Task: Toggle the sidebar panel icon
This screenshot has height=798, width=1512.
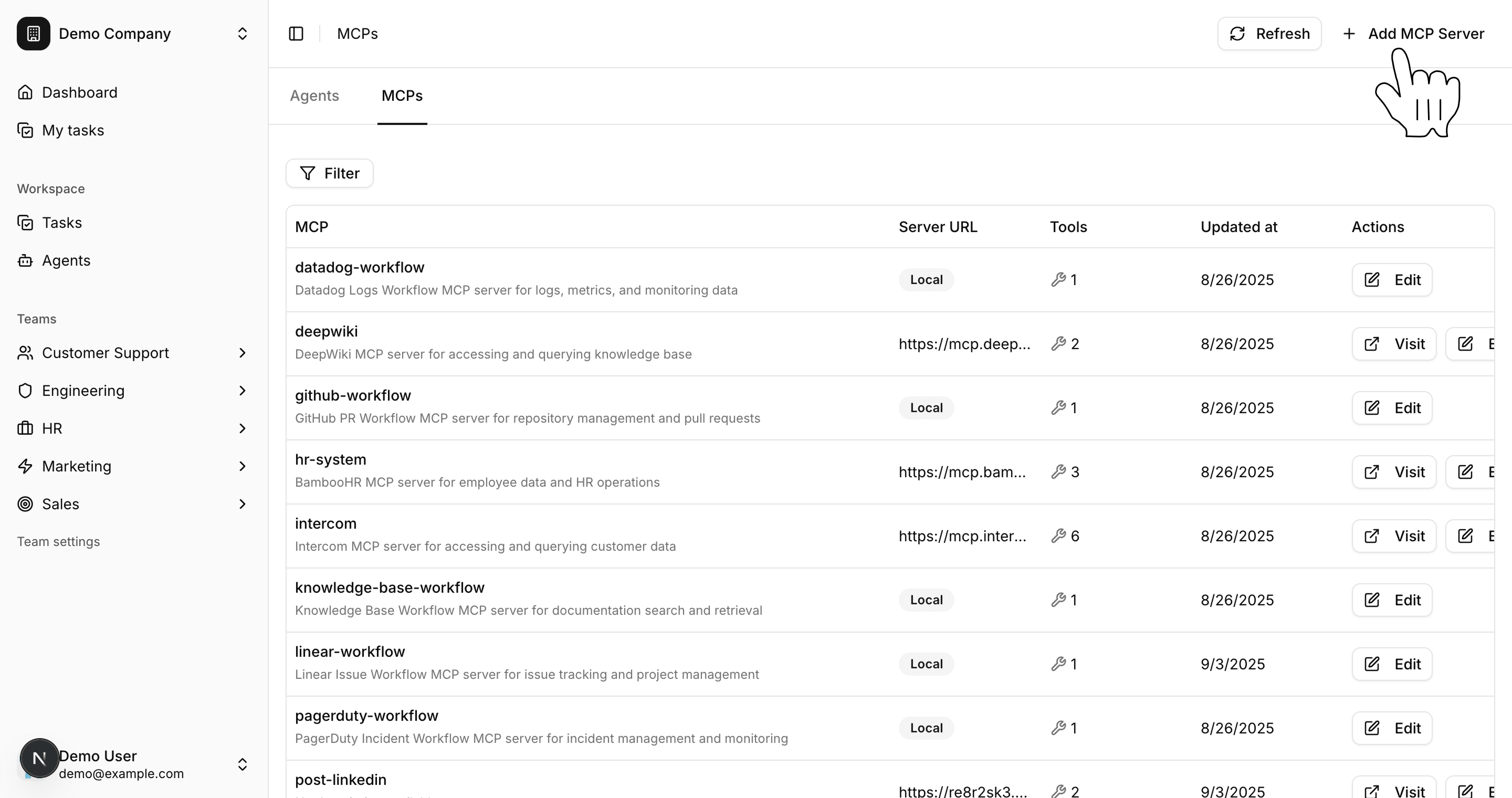Action: (x=296, y=34)
